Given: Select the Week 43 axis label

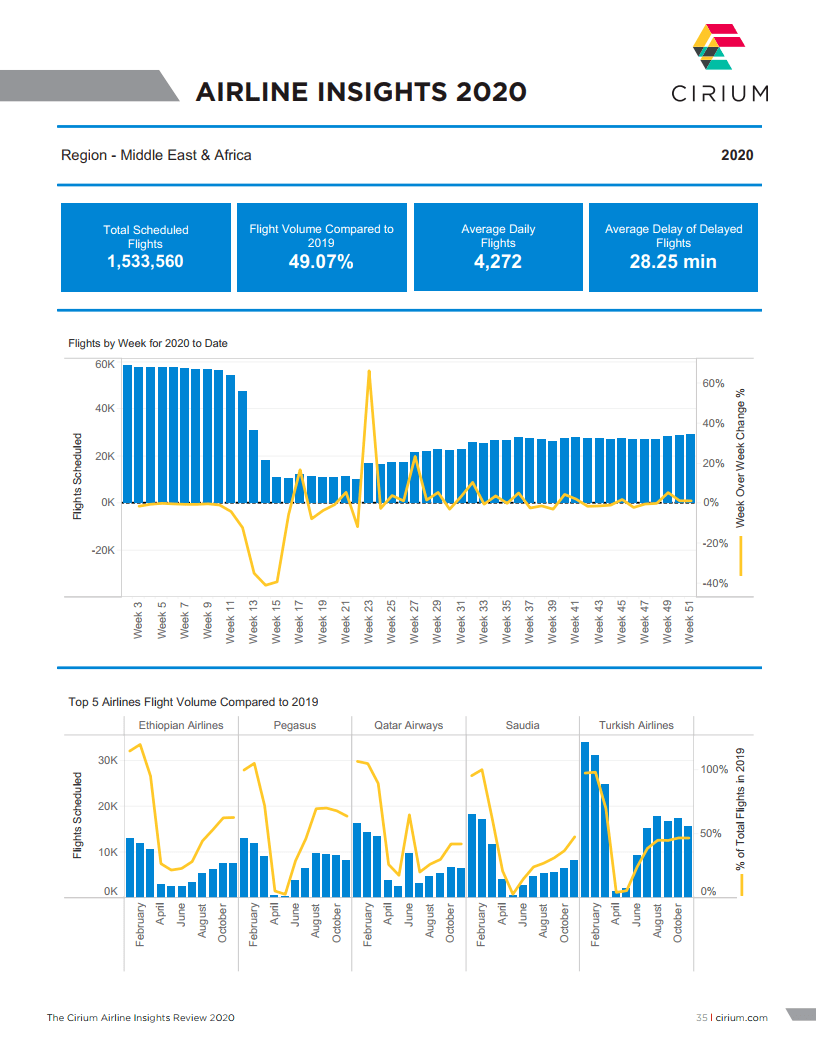Looking at the screenshot, I should 599,622.
